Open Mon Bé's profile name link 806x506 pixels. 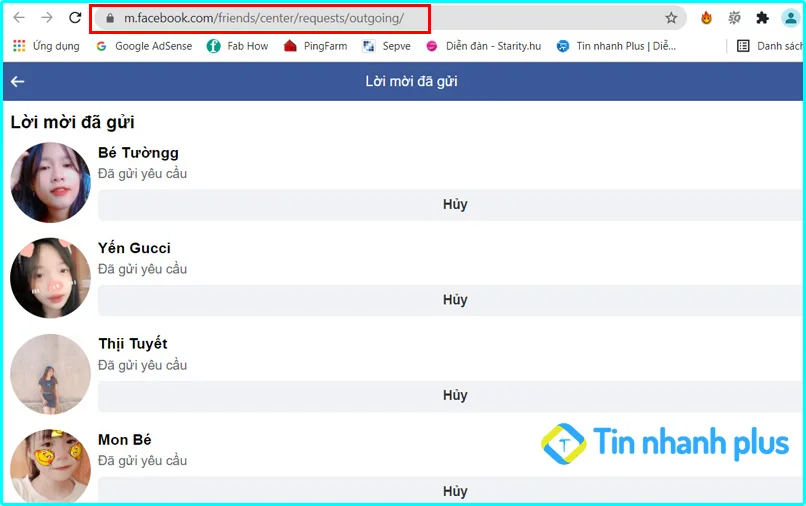[125, 440]
